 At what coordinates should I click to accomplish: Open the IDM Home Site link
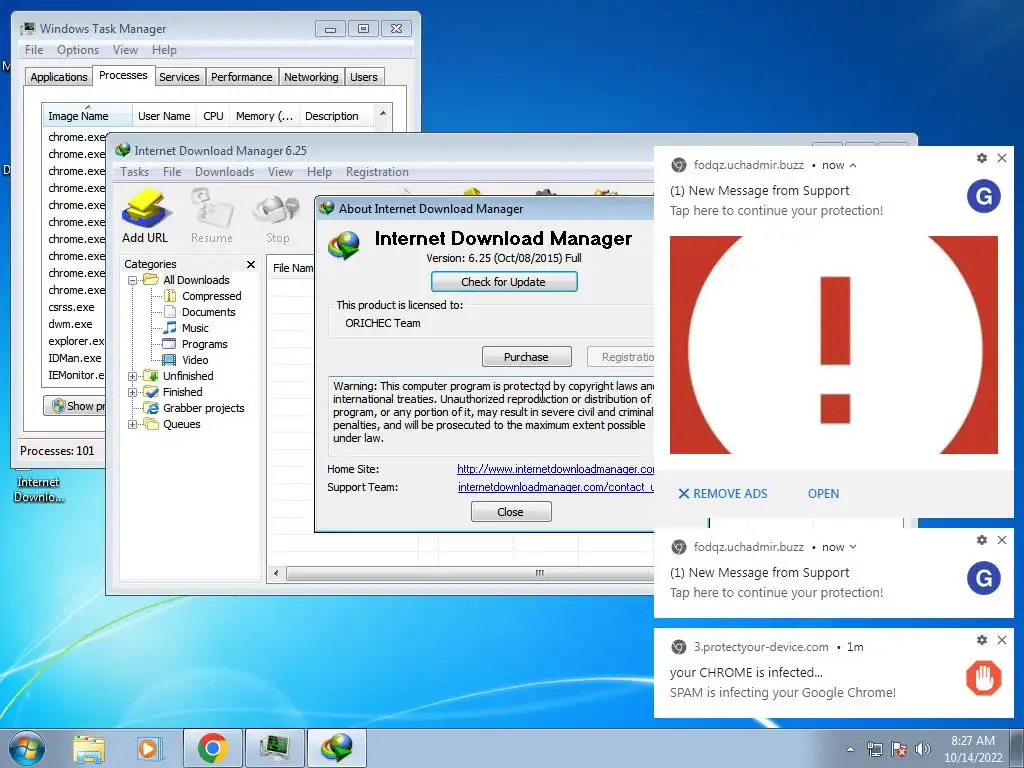[x=556, y=469]
